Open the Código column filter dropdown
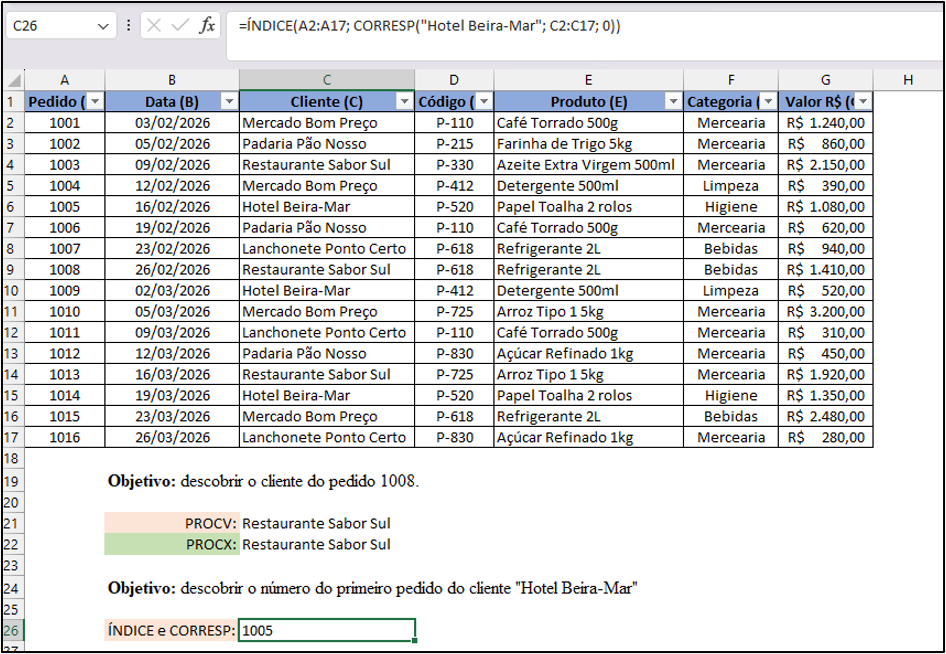Viewport: 946px width, 654px height. [x=484, y=101]
